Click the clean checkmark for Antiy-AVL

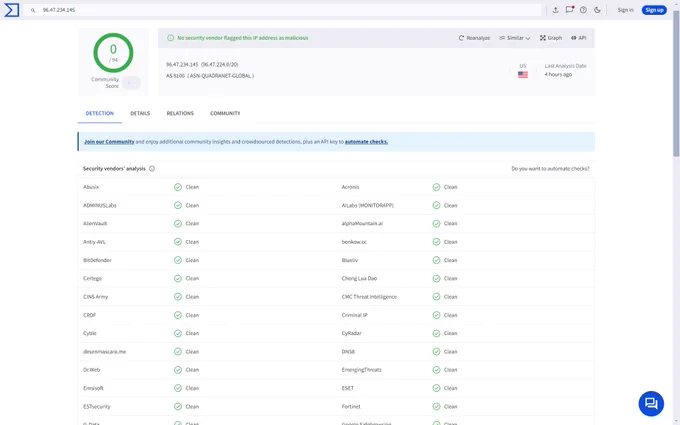178,242
